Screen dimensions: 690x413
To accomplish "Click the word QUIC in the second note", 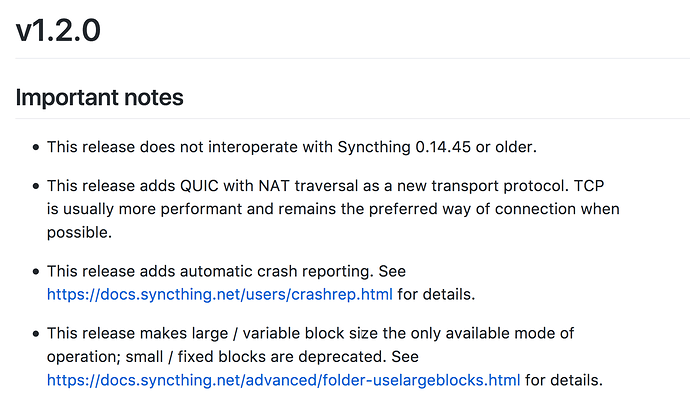I will tap(199, 186).
